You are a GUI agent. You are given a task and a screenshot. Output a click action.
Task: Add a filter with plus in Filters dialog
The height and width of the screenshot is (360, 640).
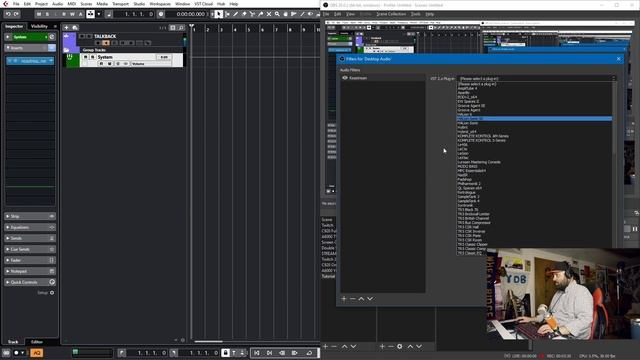pyautogui.click(x=344, y=299)
